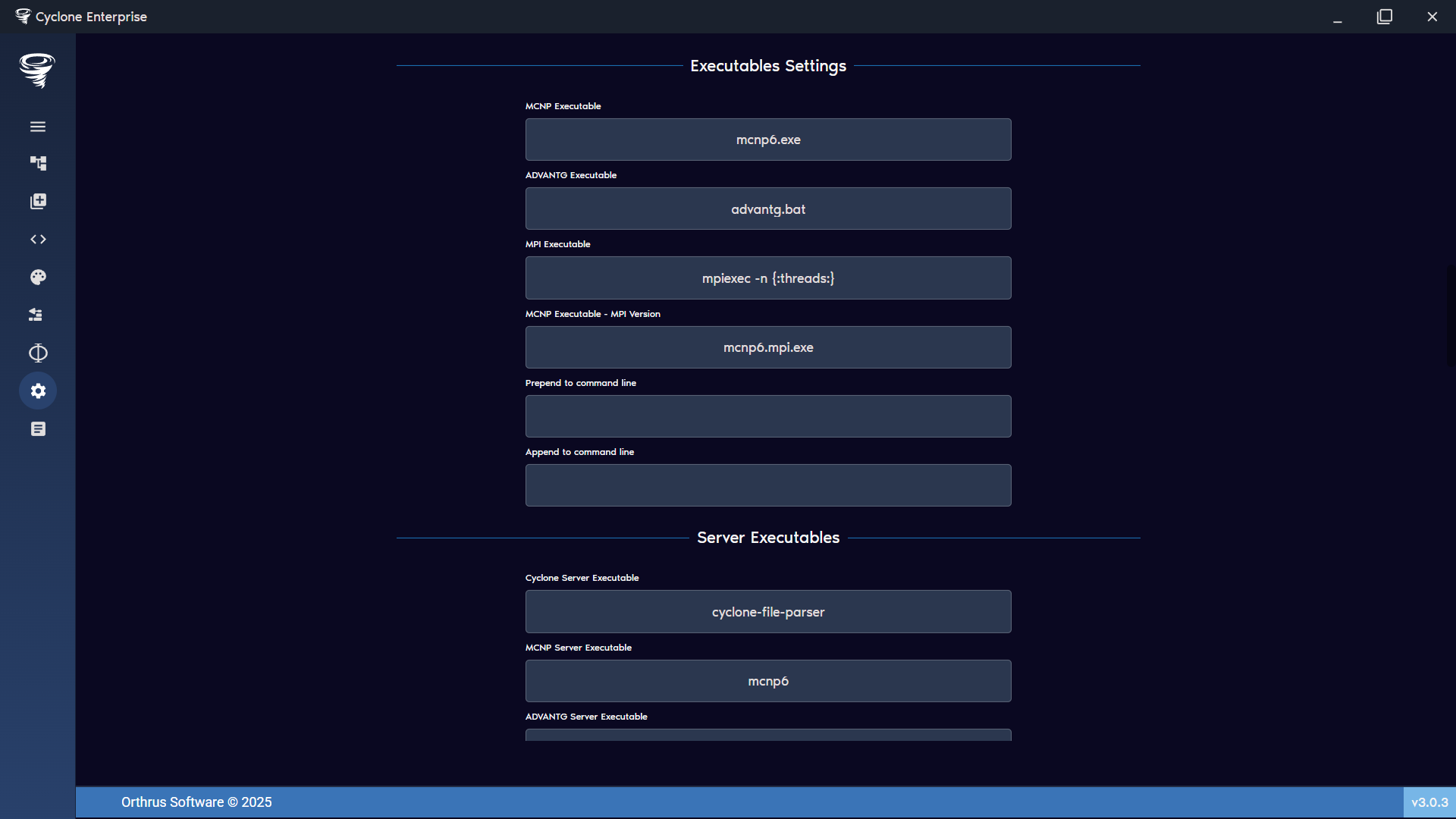Open the logs document icon
Viewport: 1456px width, 819px height.
(37, 428)
